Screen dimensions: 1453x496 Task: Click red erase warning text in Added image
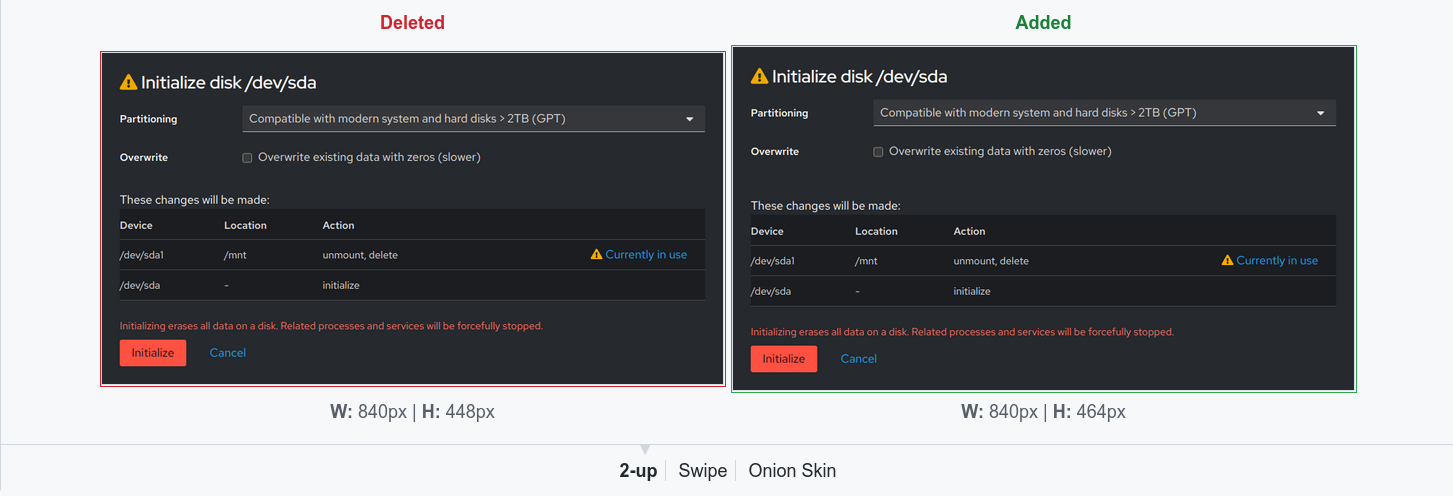tap(962, 332)
